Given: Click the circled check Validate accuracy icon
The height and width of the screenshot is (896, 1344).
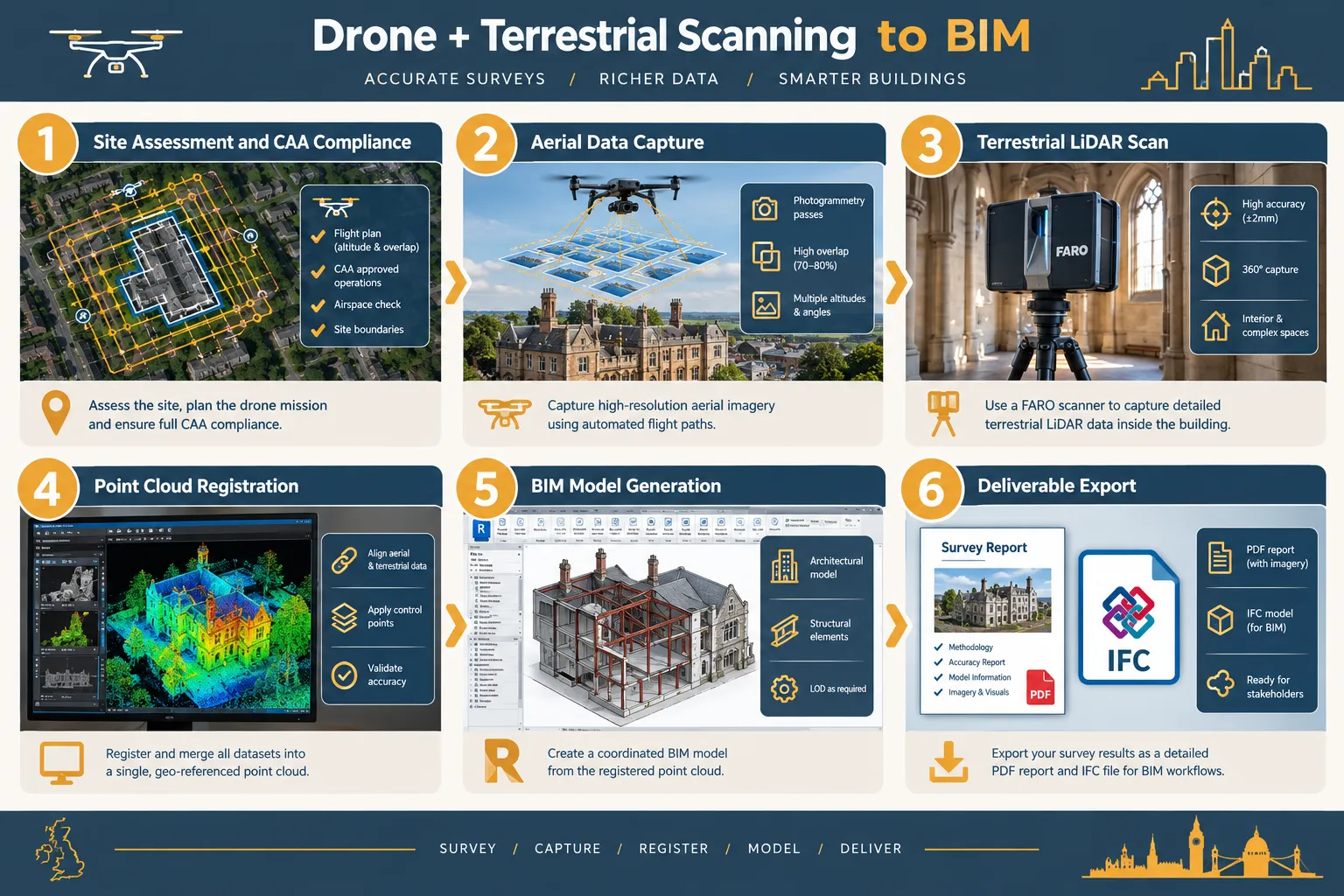Looking at the screenshot, I should [345, 675].
